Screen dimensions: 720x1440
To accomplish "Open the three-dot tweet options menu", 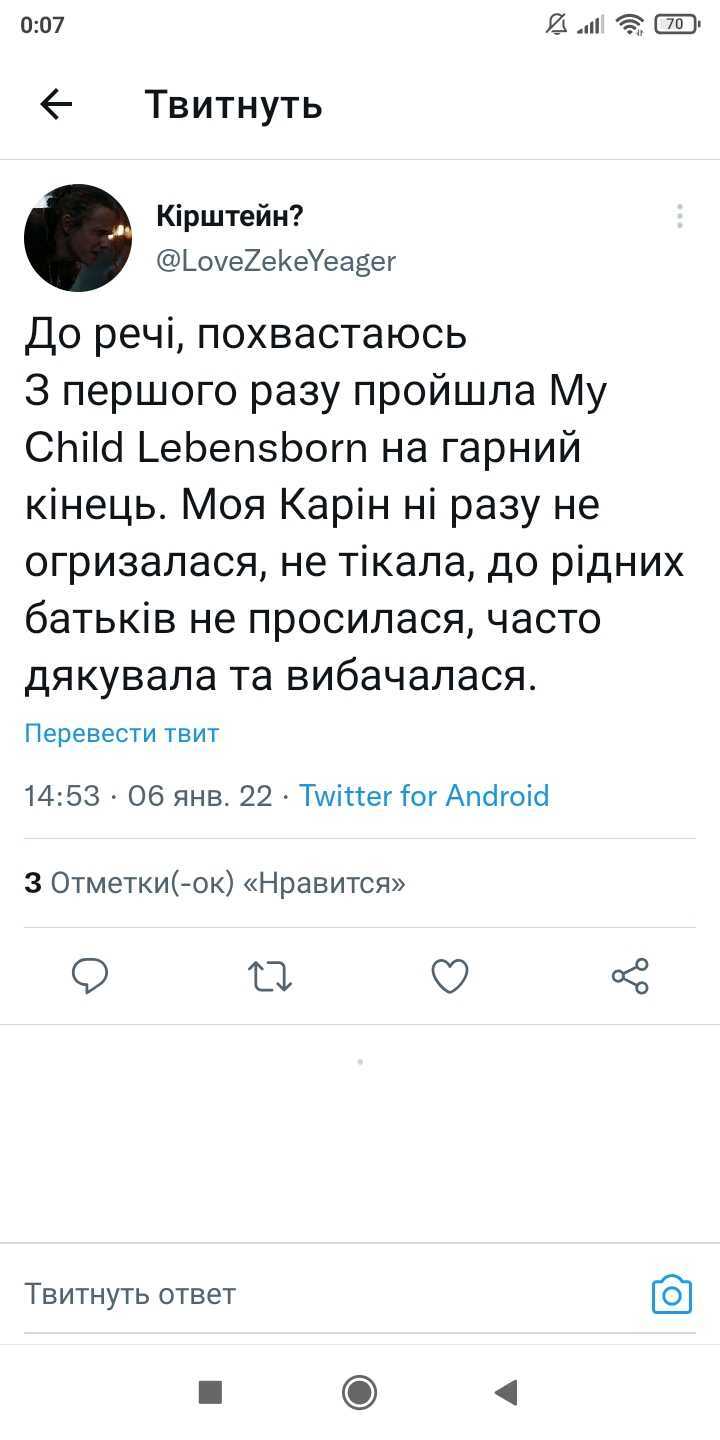I will point(680,216).
